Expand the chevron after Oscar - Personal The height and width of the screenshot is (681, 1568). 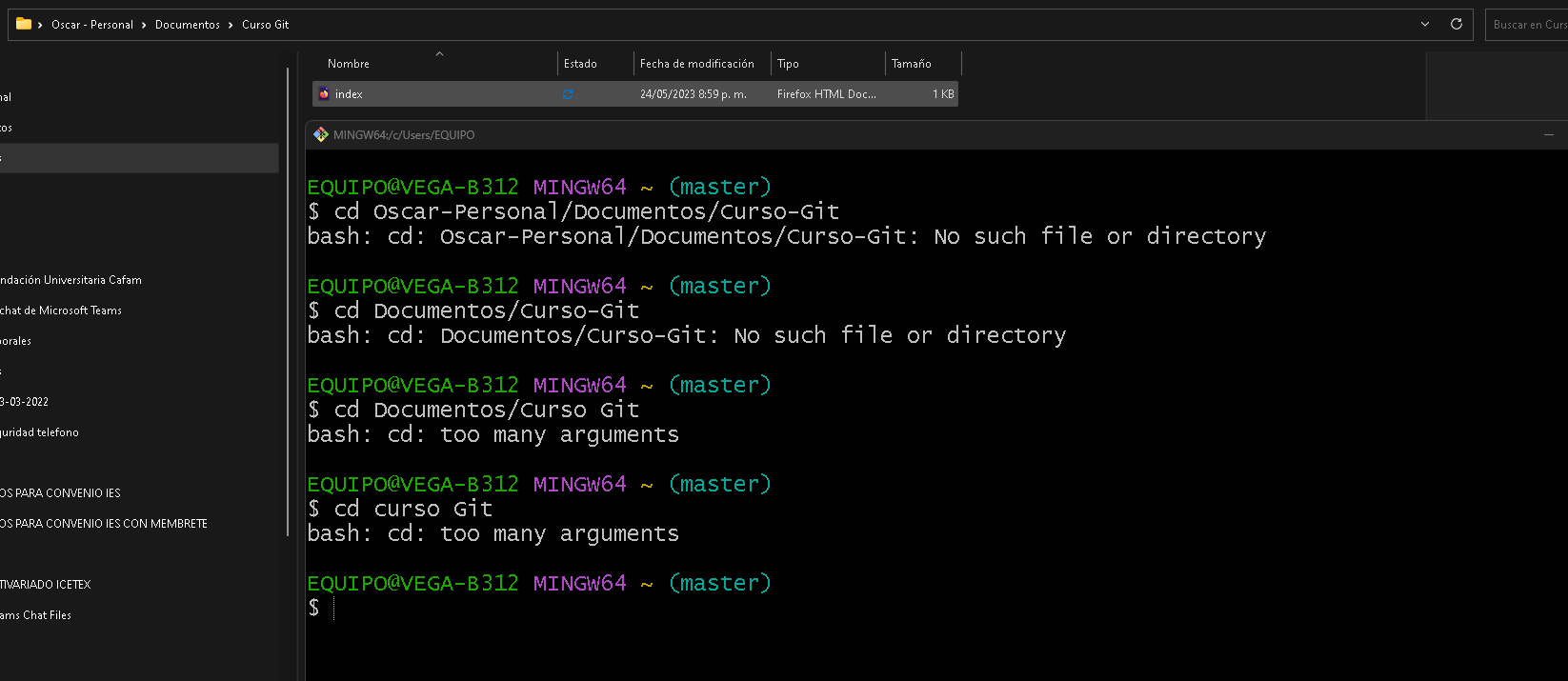point(144,25)
